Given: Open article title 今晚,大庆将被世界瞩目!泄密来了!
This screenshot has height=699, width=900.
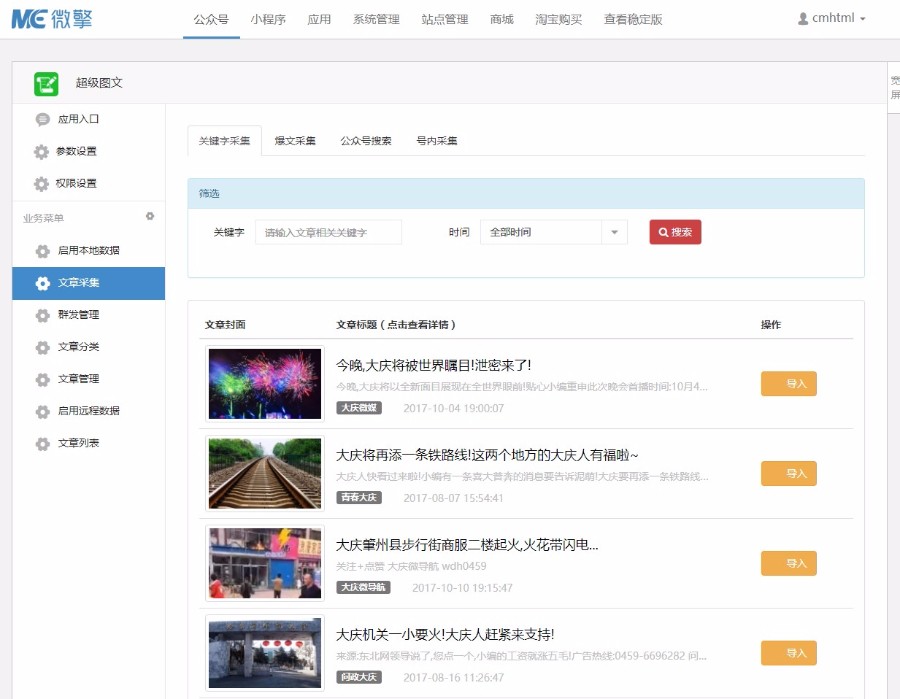Looking at the screenshot, I should 433,365.
